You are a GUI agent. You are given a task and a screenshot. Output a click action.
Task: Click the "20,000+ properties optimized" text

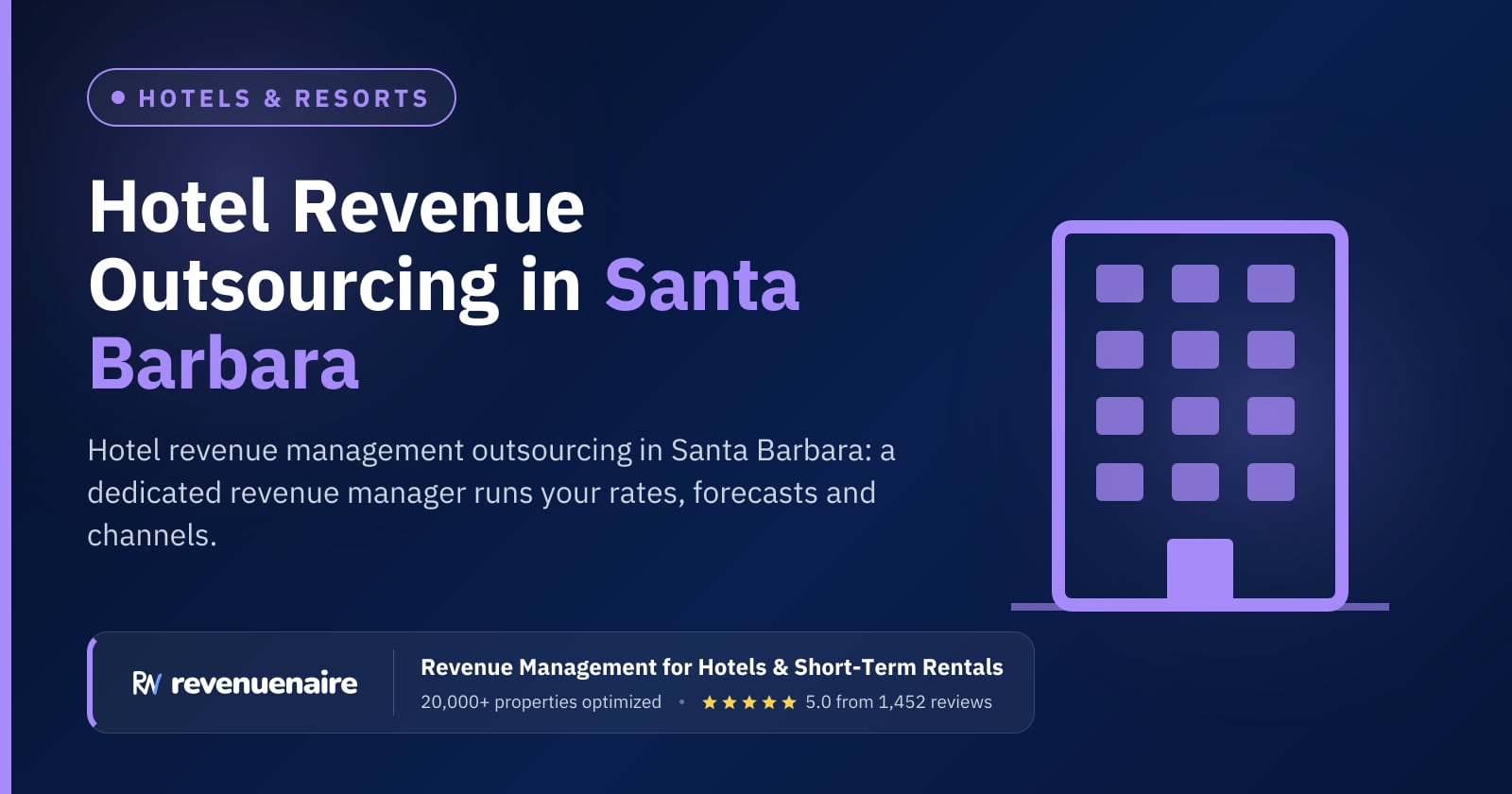541,702
